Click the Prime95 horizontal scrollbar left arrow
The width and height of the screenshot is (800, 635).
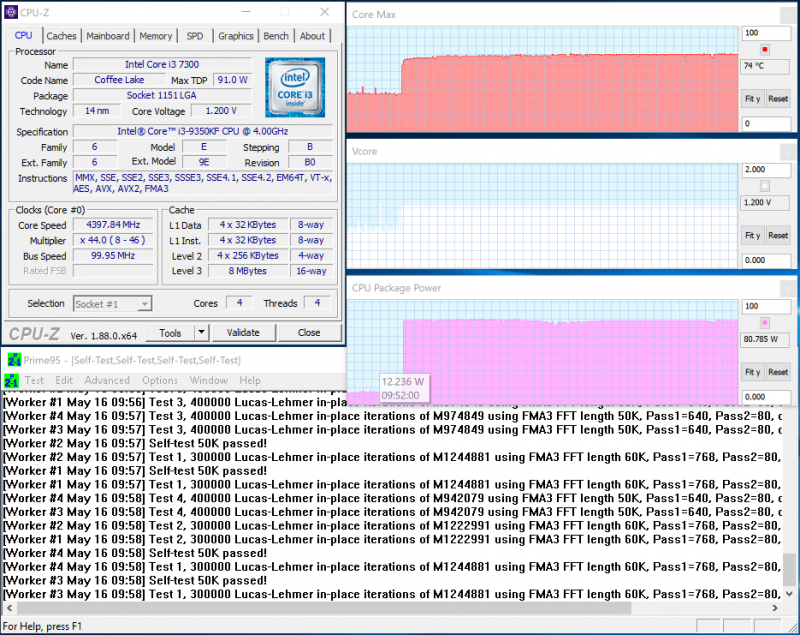[9, 608]
